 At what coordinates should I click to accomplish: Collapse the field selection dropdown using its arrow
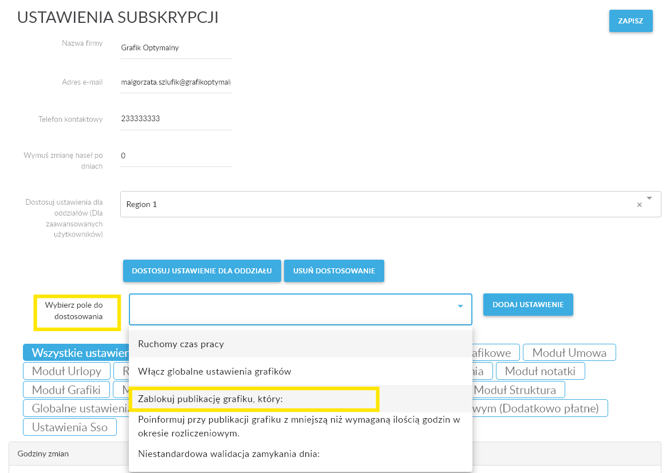tap(460, 307)
